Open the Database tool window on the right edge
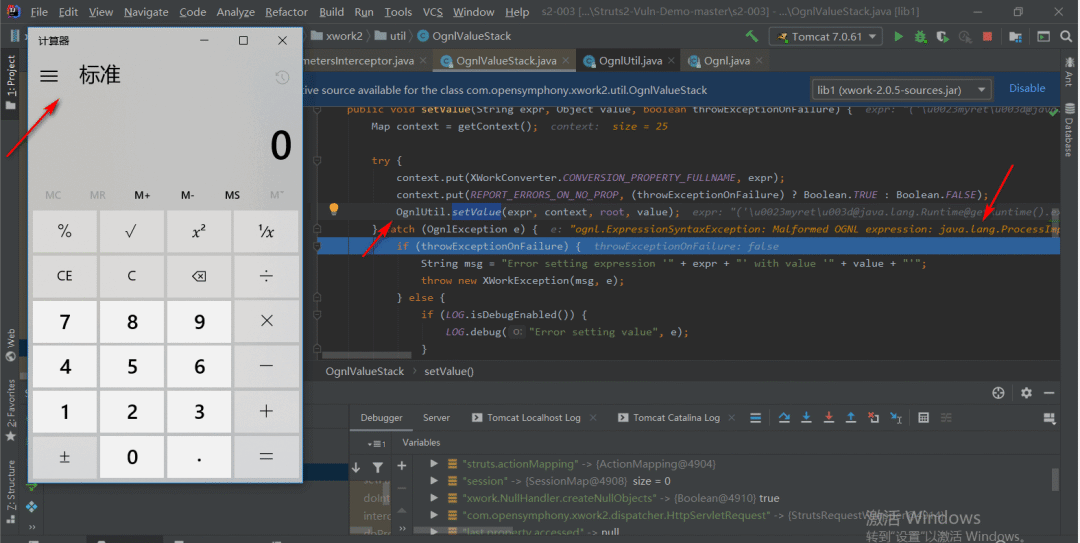The height and width of the screenshot is (543, 1080). point(1069,130)
